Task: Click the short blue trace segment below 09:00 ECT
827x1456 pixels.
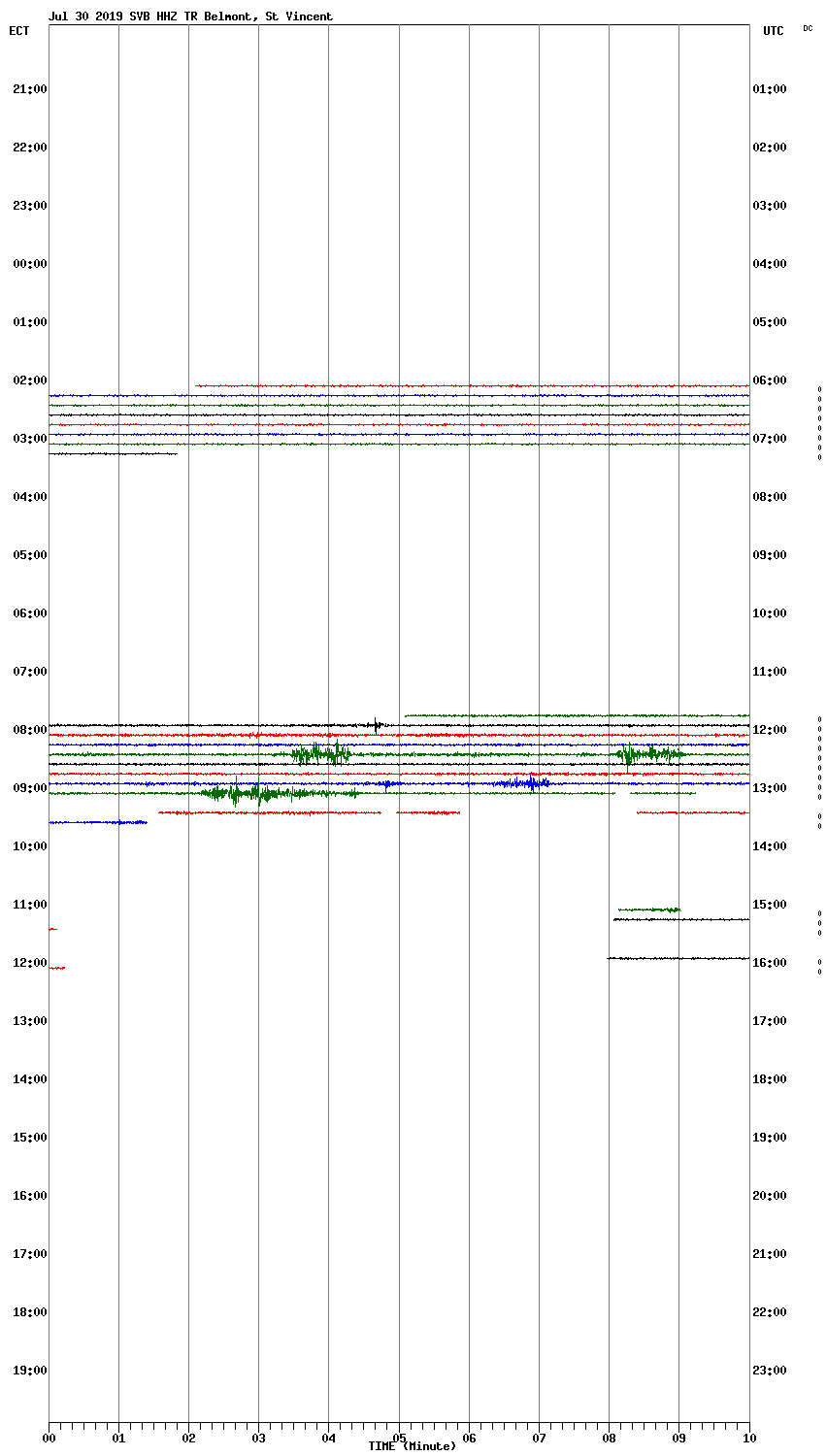Action: (x=98, y=822)
